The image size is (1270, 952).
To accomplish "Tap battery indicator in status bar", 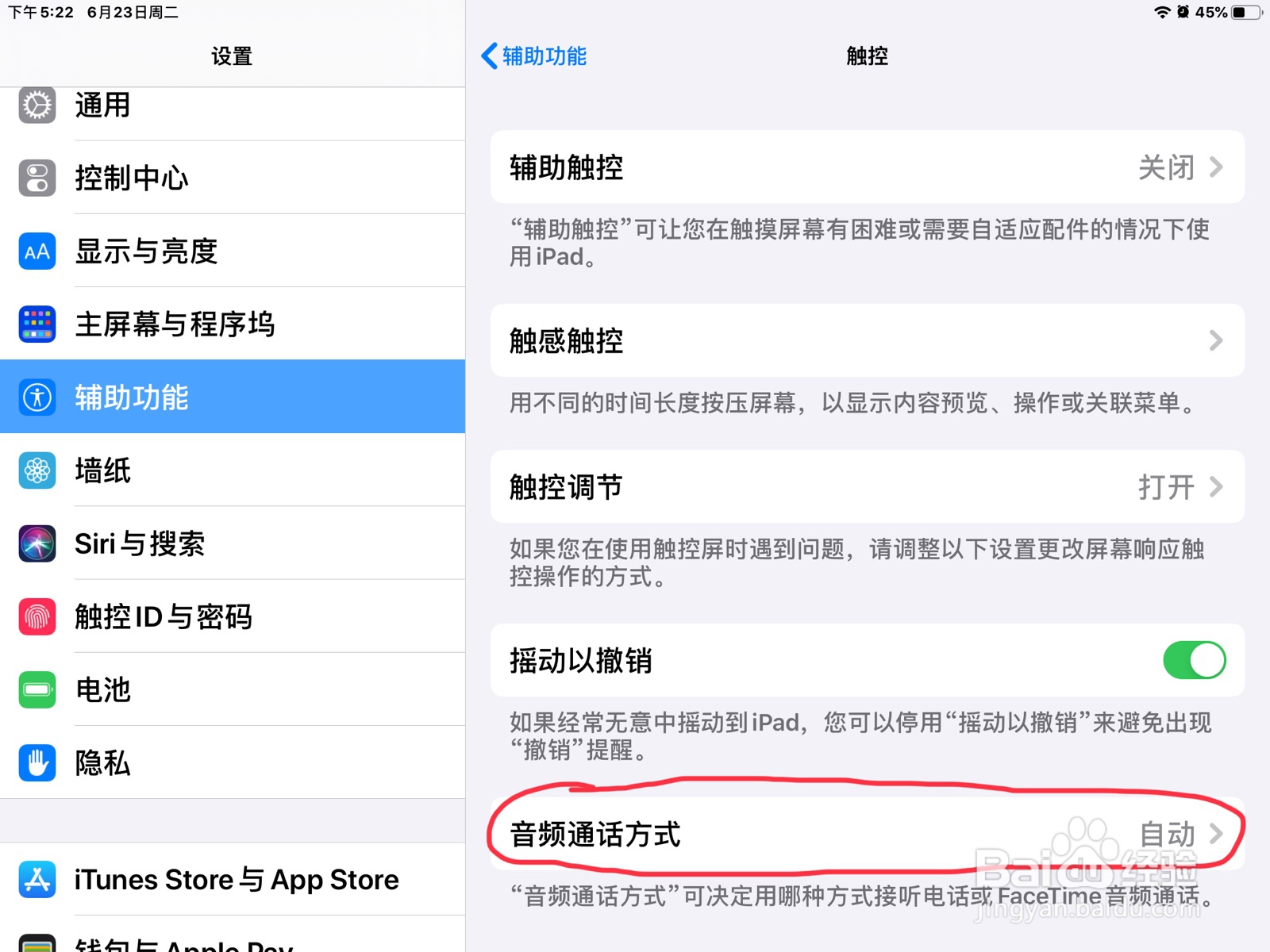I will coord(1245,12).
